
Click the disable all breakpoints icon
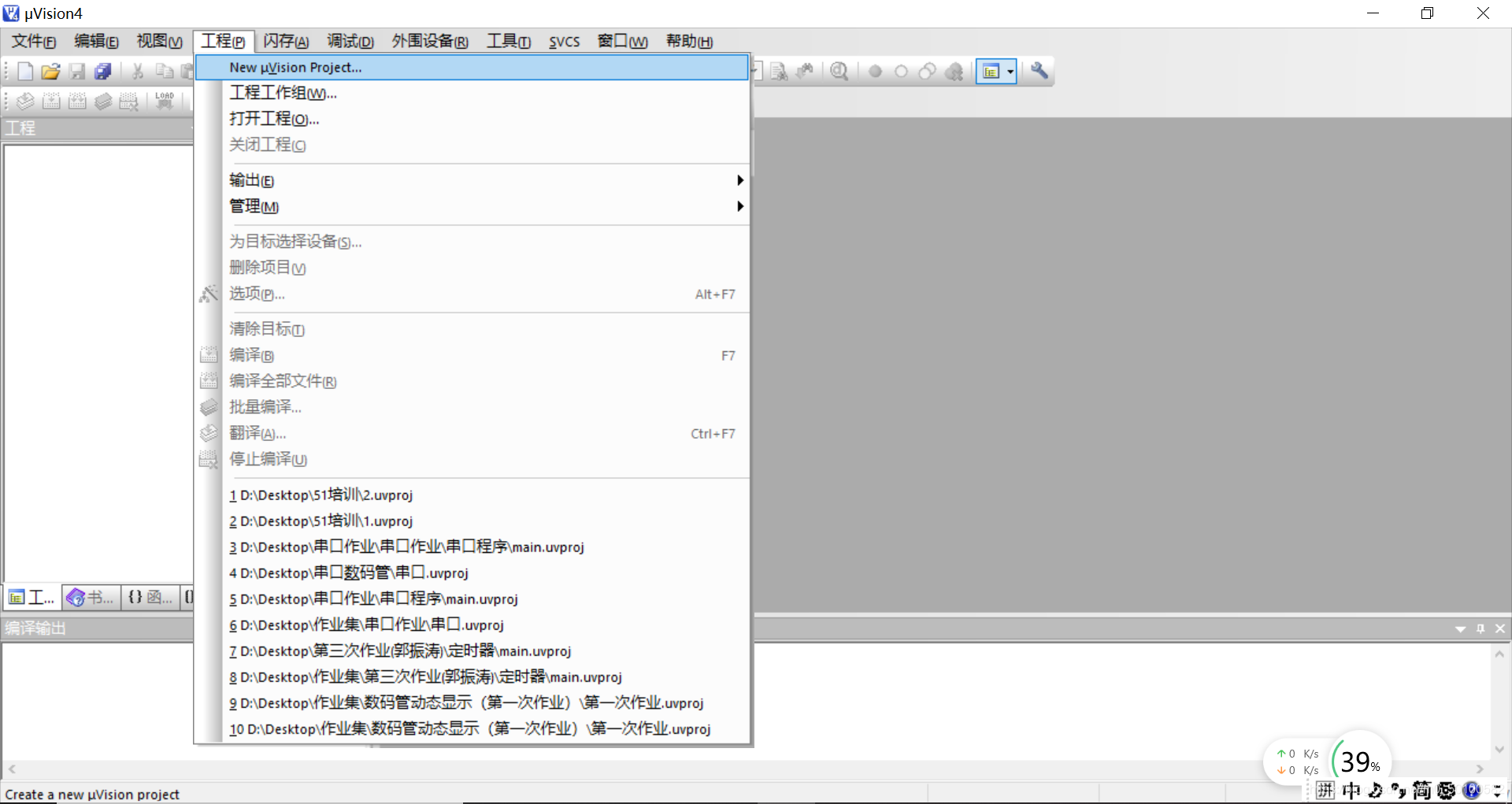927,72
